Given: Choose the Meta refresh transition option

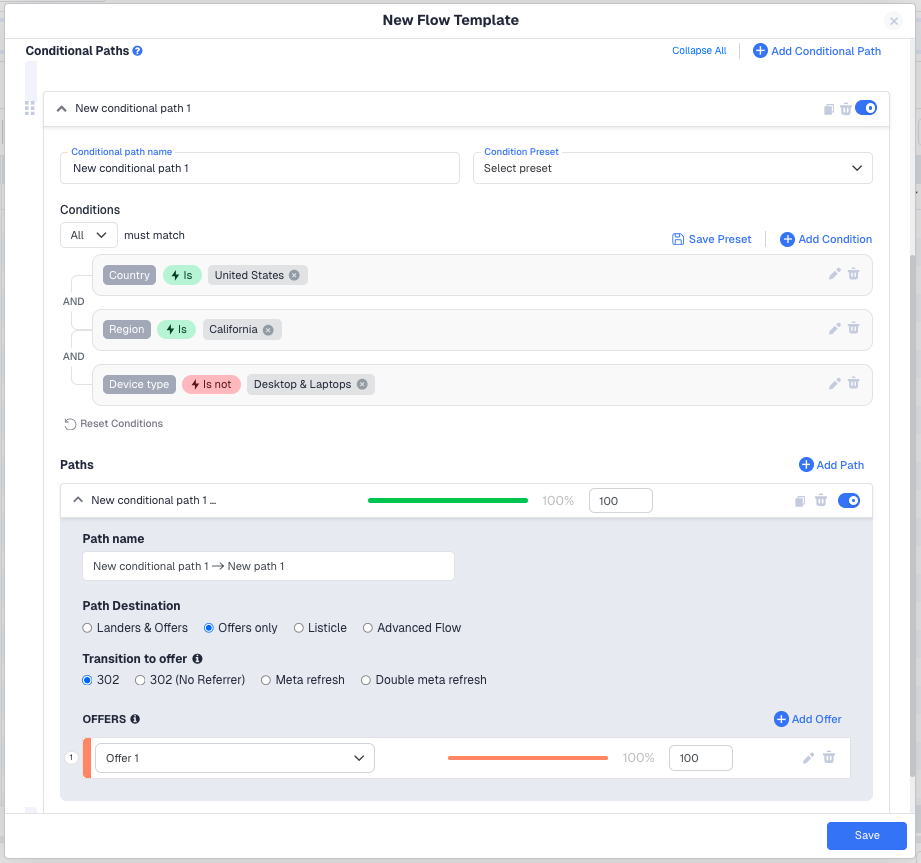Looking at the screenshot, I should coord(266,680).
